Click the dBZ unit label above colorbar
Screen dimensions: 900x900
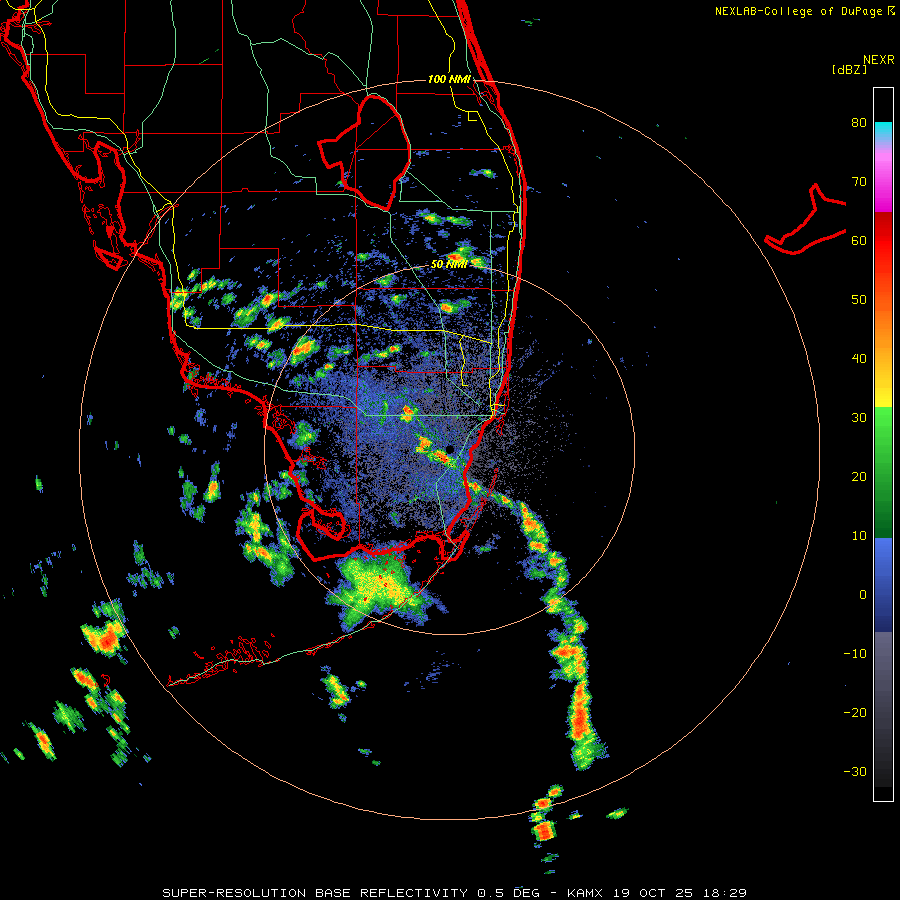coord(849,69)
